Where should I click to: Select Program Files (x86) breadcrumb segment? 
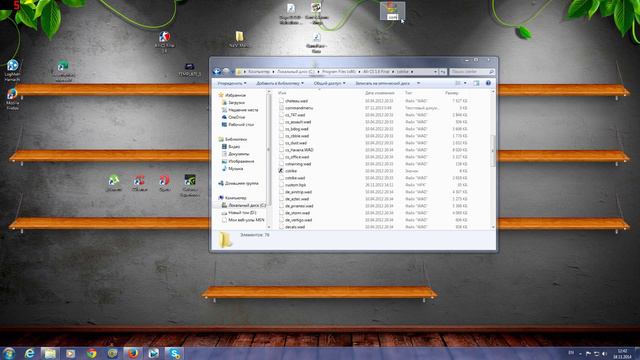[x=339, y=71]
